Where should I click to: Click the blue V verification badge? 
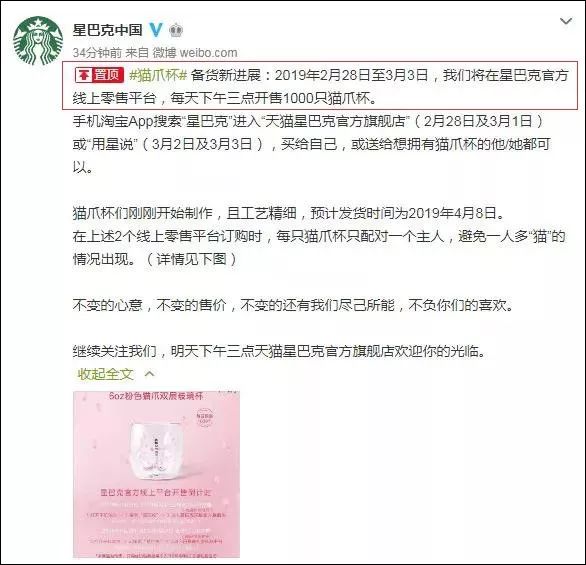[155, 30]
